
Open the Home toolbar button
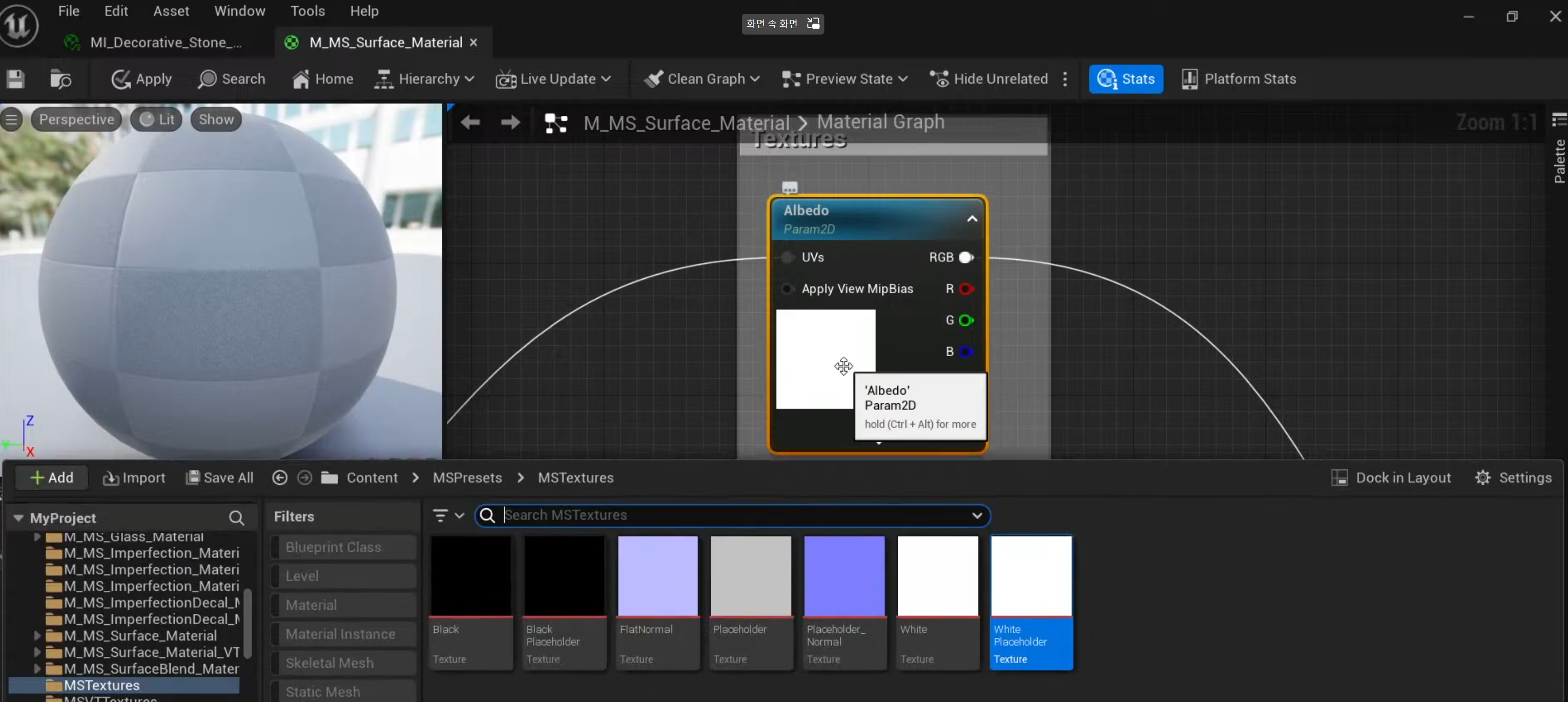322,79
